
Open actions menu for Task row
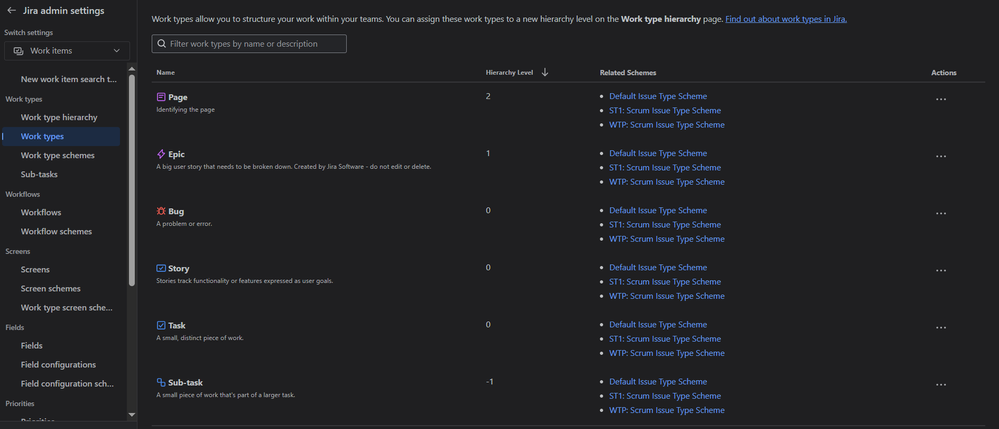(940, 328)
